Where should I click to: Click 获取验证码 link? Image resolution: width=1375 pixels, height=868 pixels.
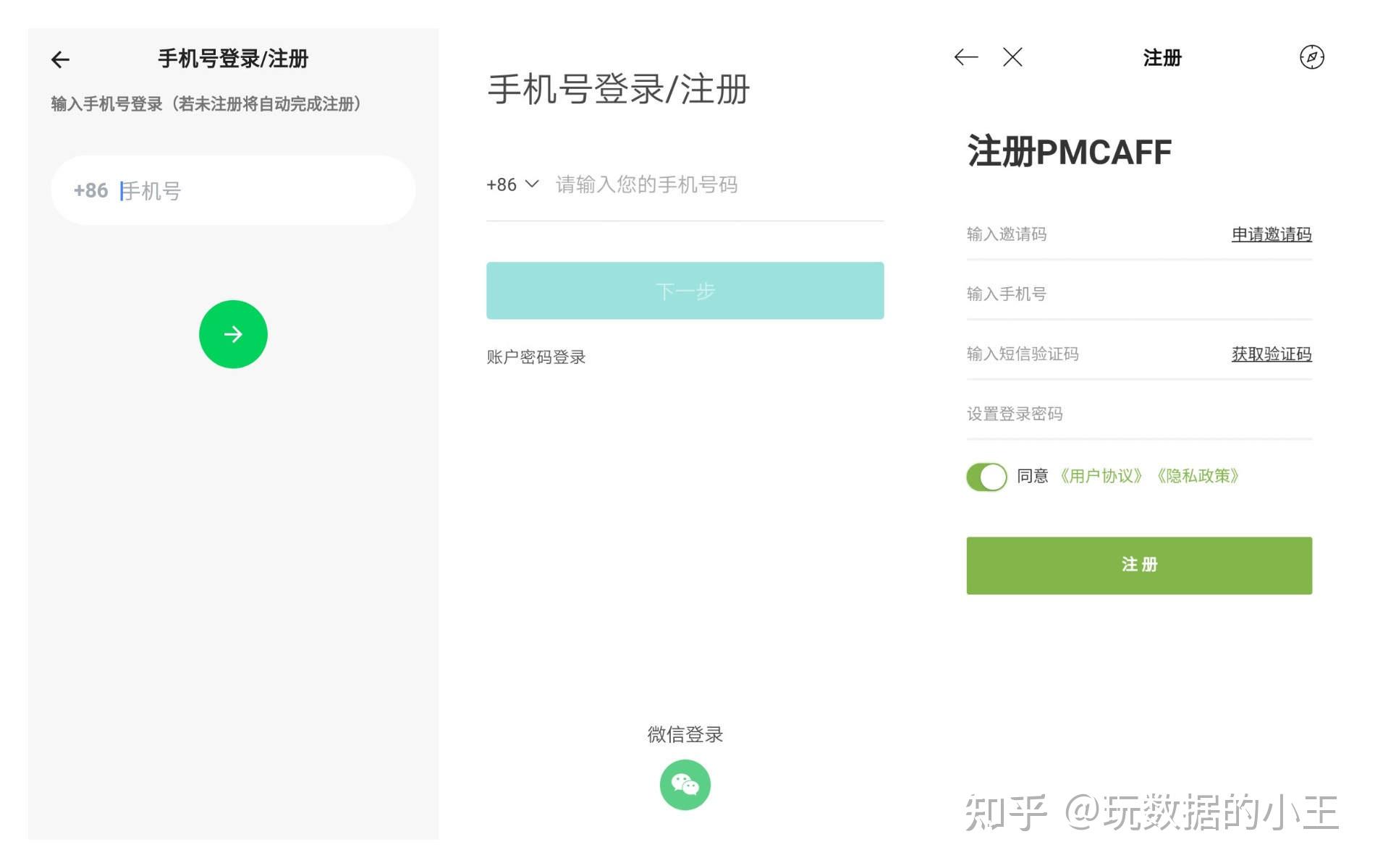(1272, 354)
